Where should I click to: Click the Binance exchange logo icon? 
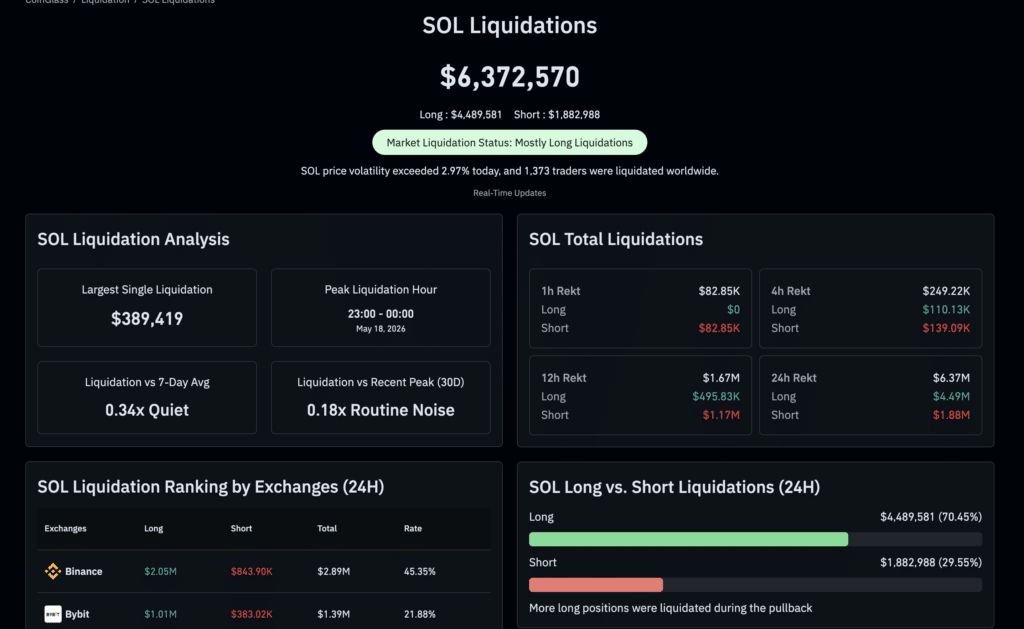pos(53,571)
